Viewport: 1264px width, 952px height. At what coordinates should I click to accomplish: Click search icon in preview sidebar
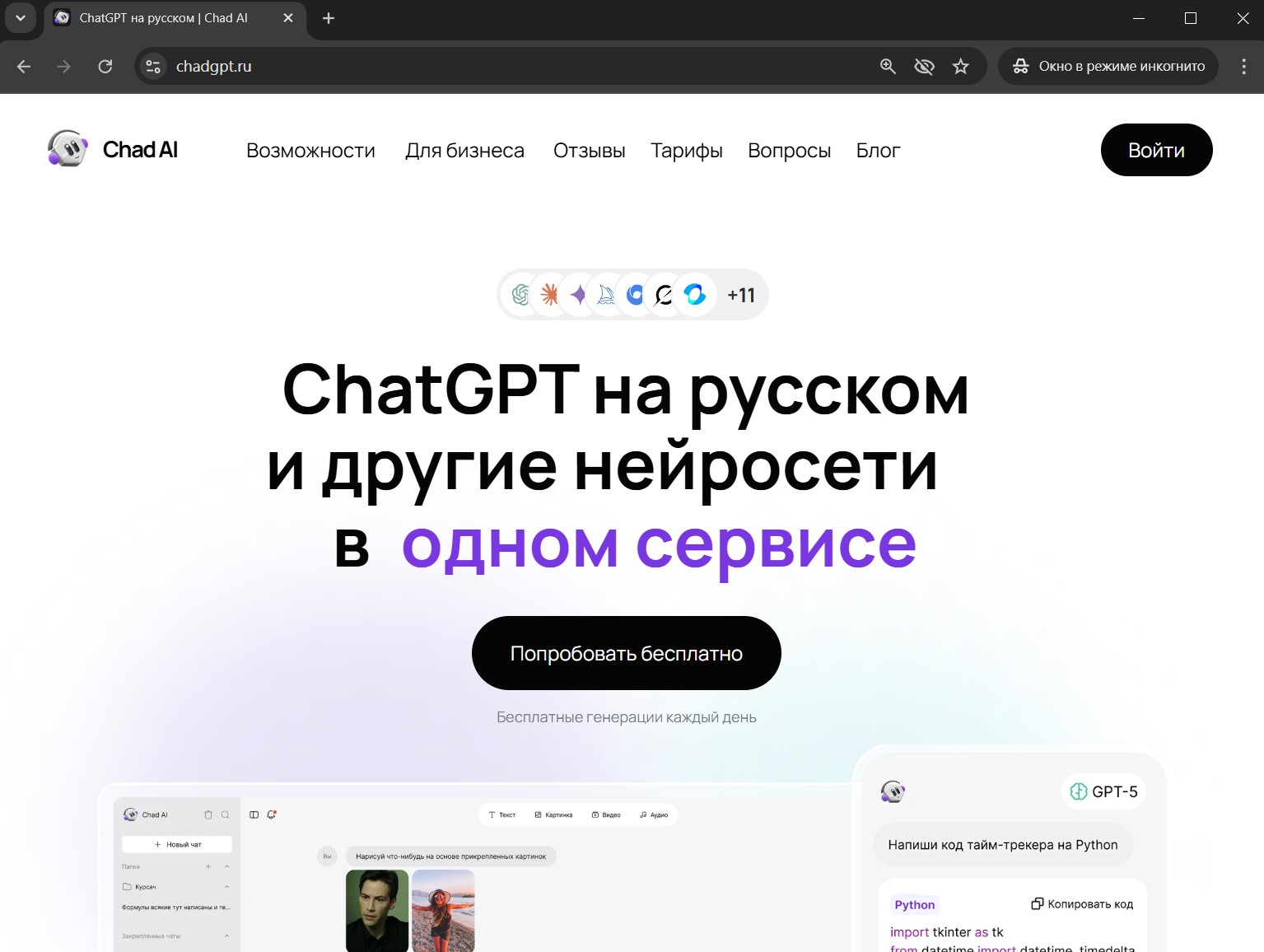coord(225,814)
